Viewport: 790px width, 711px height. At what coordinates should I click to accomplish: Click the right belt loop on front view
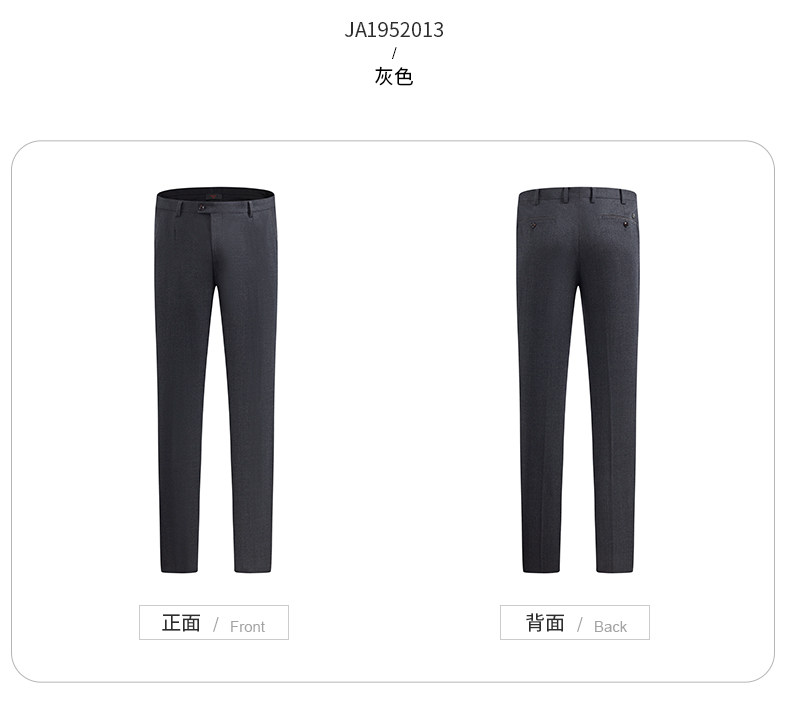click(x=250, y=209)
